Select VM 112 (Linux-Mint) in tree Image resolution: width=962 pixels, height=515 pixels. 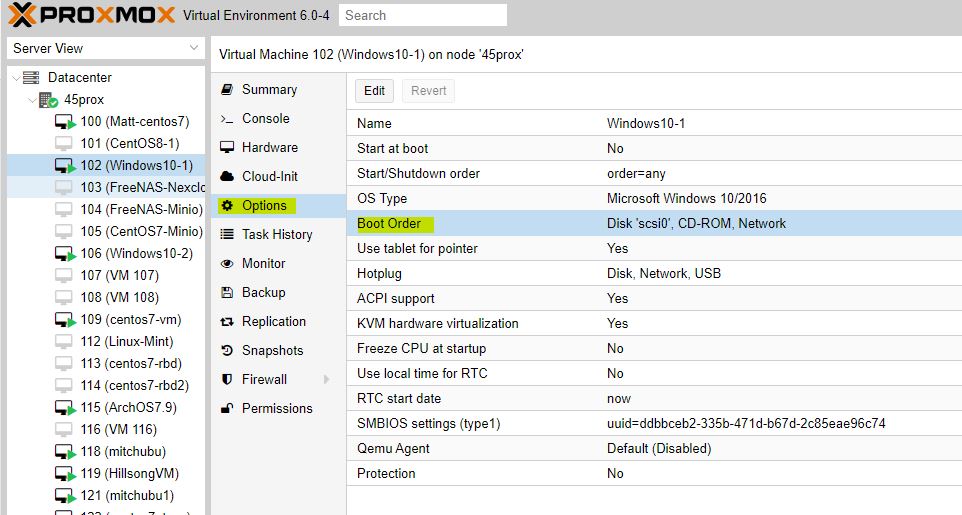click(106, 341)
